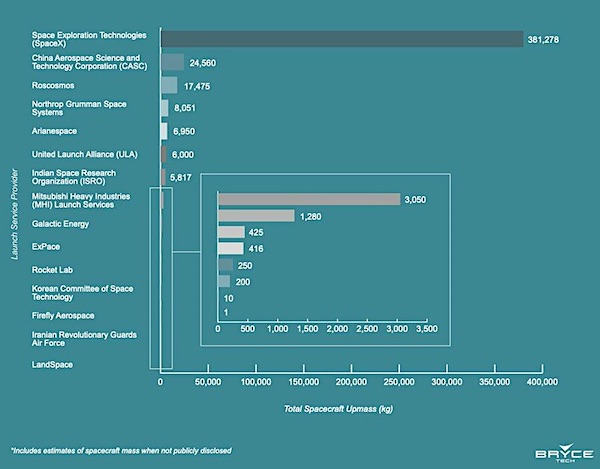This screenshot has width=600, height=469.
Task: Click the inset bar labeled 3,050
Action: tap(309, 199)
